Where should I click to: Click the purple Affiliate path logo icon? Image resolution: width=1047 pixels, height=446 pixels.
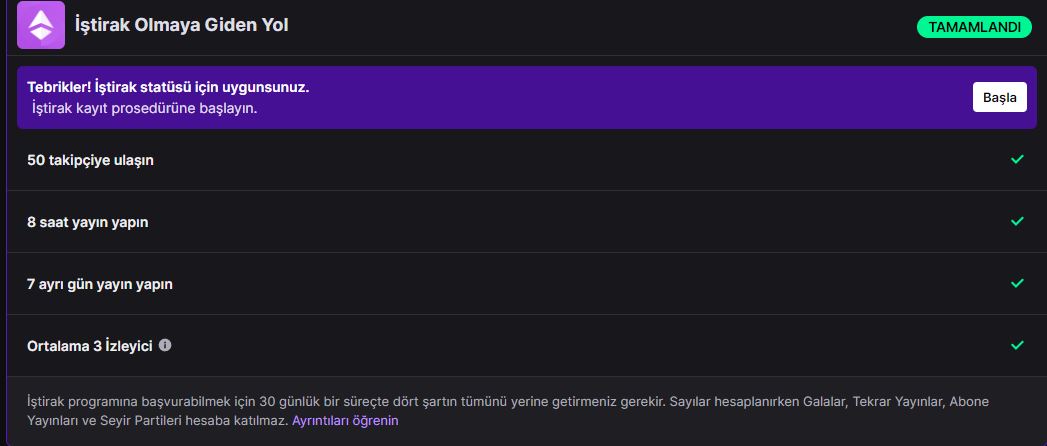click(40, 26)
